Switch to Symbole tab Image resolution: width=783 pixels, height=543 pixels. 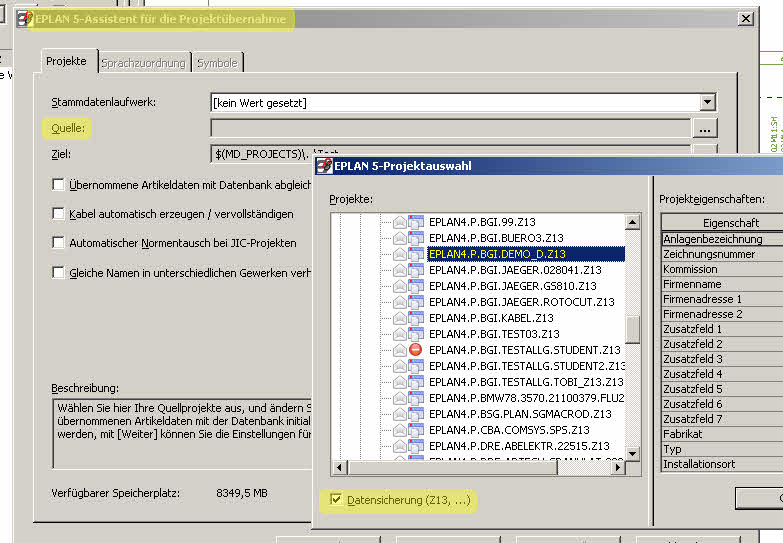217,63
